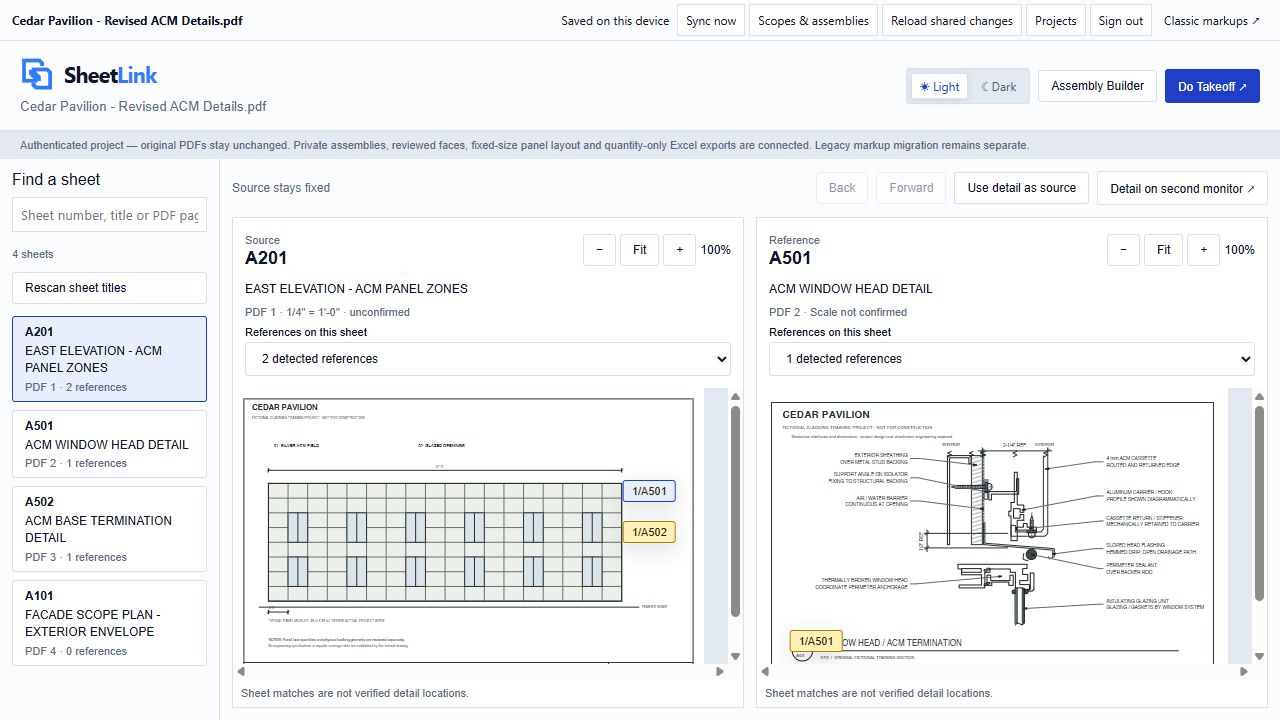The height and width of the screenshot is (720, 1280).
Task: Zoom in the Source A201 sheet
Action: coord(679,250)
